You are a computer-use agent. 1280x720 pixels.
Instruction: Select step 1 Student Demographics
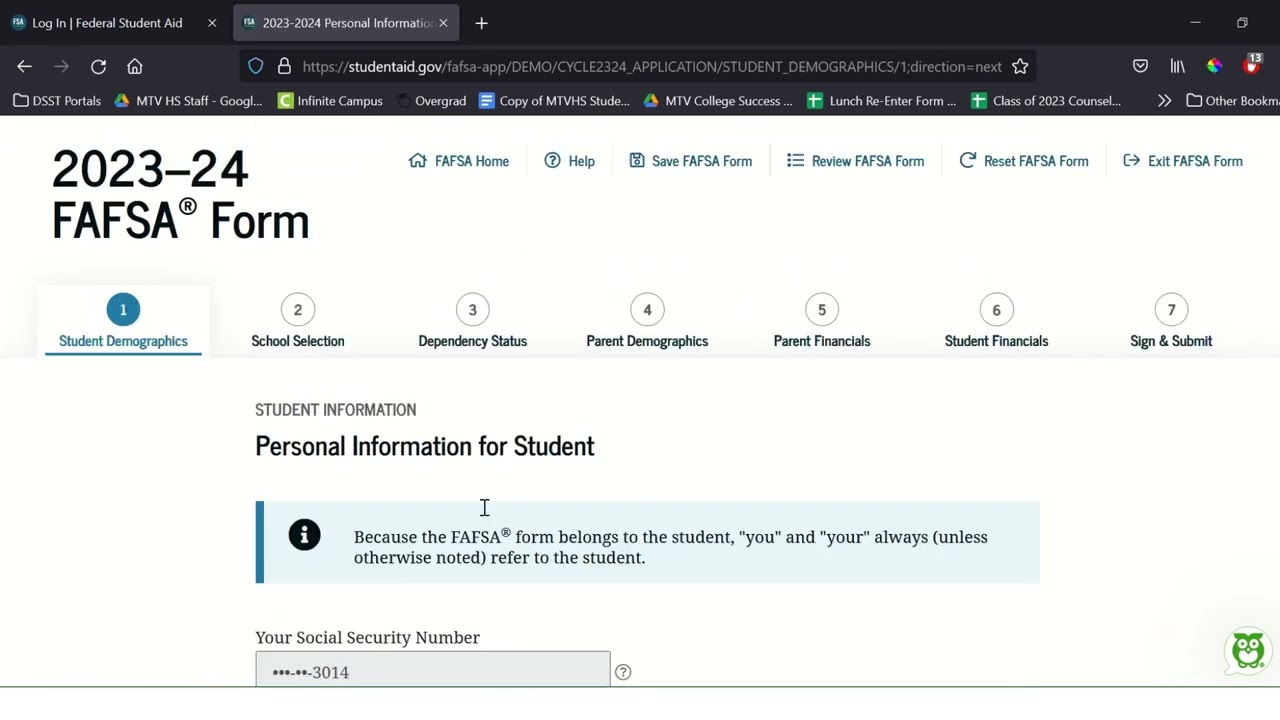click(123, 323)
